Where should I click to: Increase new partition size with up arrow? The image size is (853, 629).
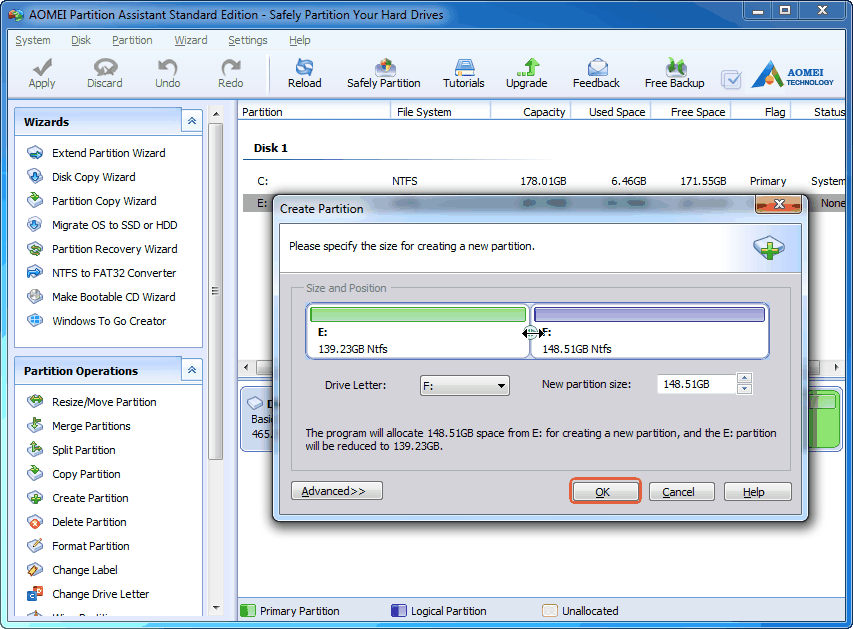coord(744,378)
